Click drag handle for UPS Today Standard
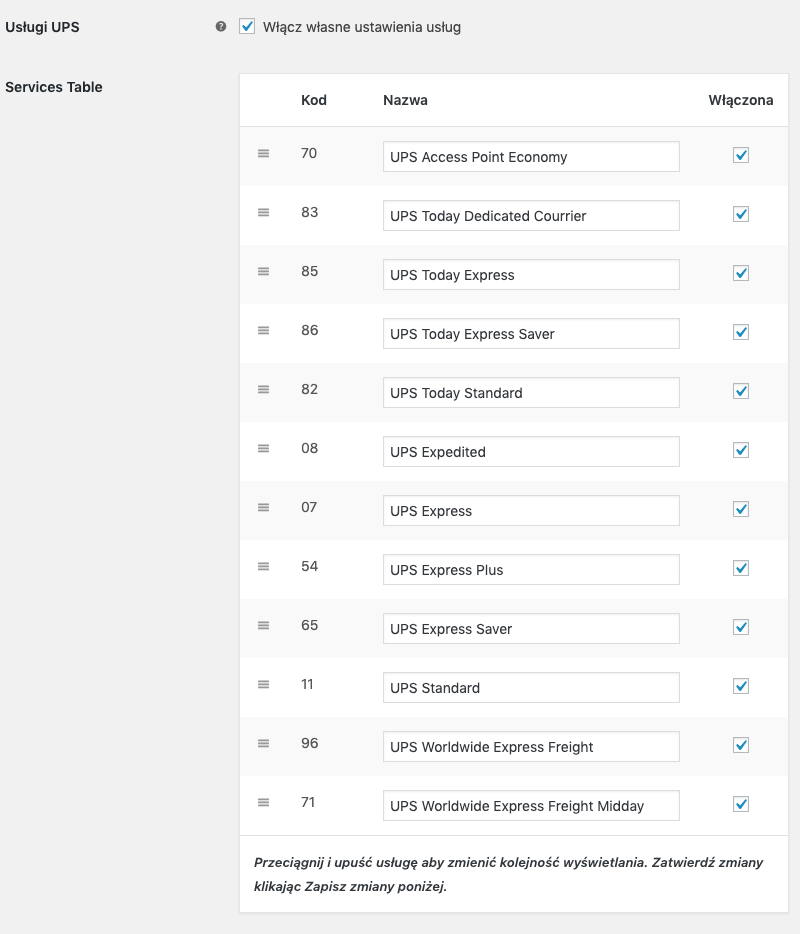 click(263, 390)
